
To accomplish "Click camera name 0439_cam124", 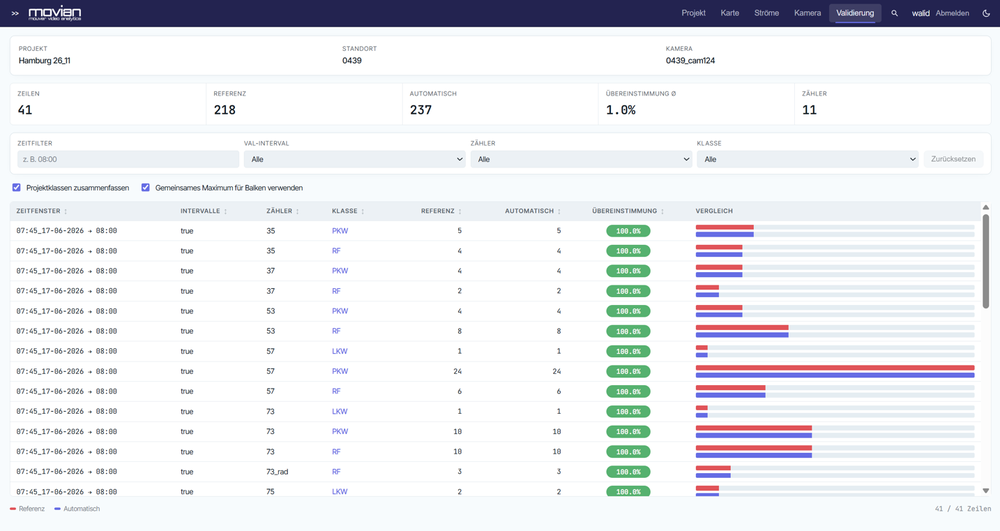I will [690, 61].
